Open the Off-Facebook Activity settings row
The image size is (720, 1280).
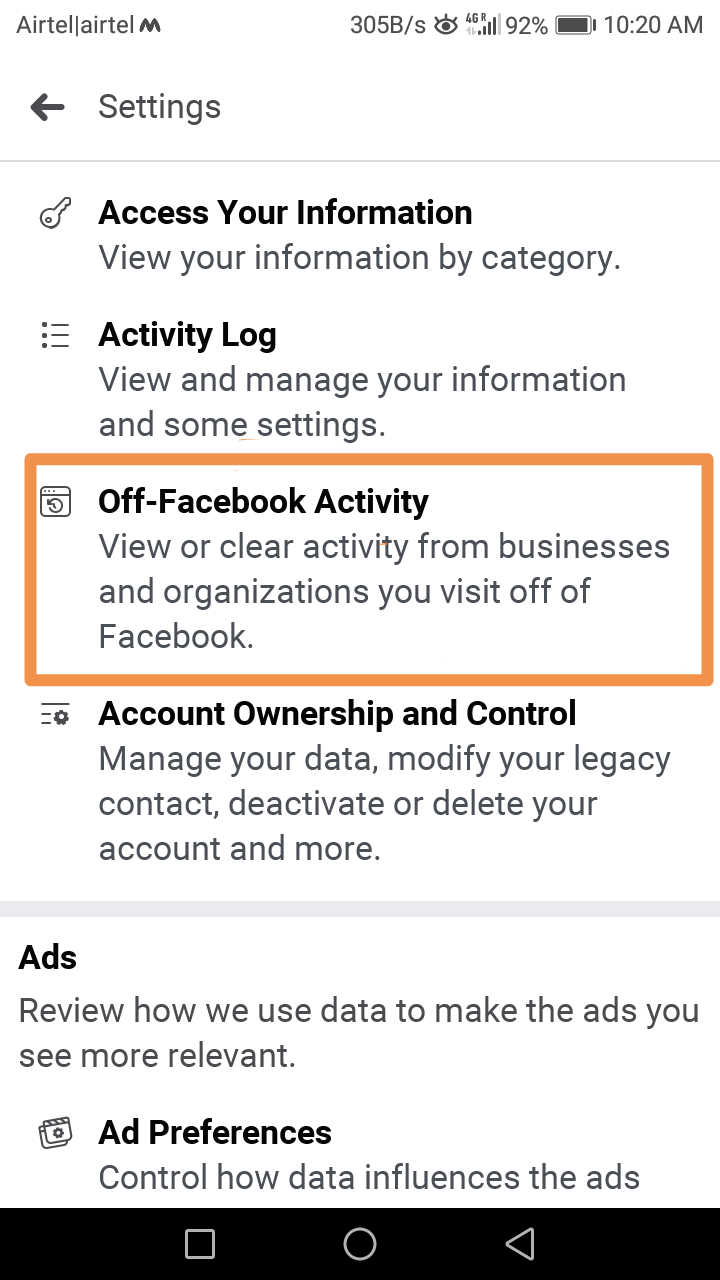tap(360, 568)
